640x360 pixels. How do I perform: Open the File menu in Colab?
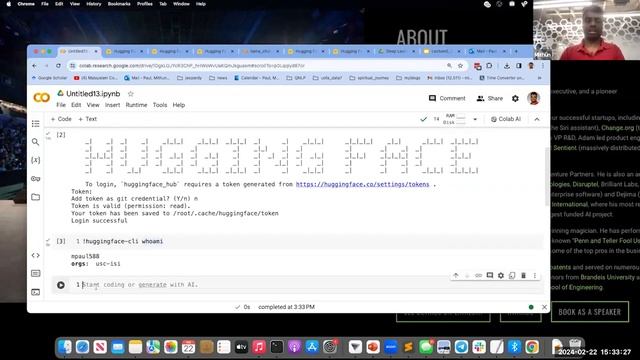[61, 105]
